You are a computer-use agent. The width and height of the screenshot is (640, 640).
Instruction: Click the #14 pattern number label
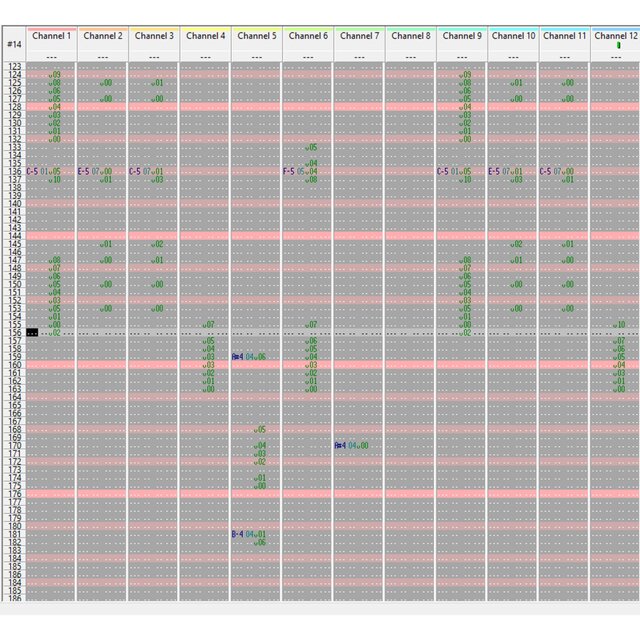[13, 44]
